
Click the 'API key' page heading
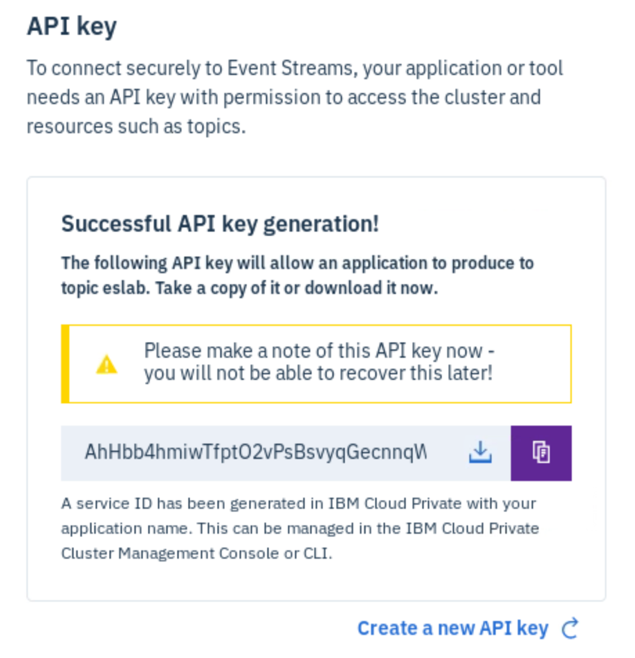click(x=72, y=27)
